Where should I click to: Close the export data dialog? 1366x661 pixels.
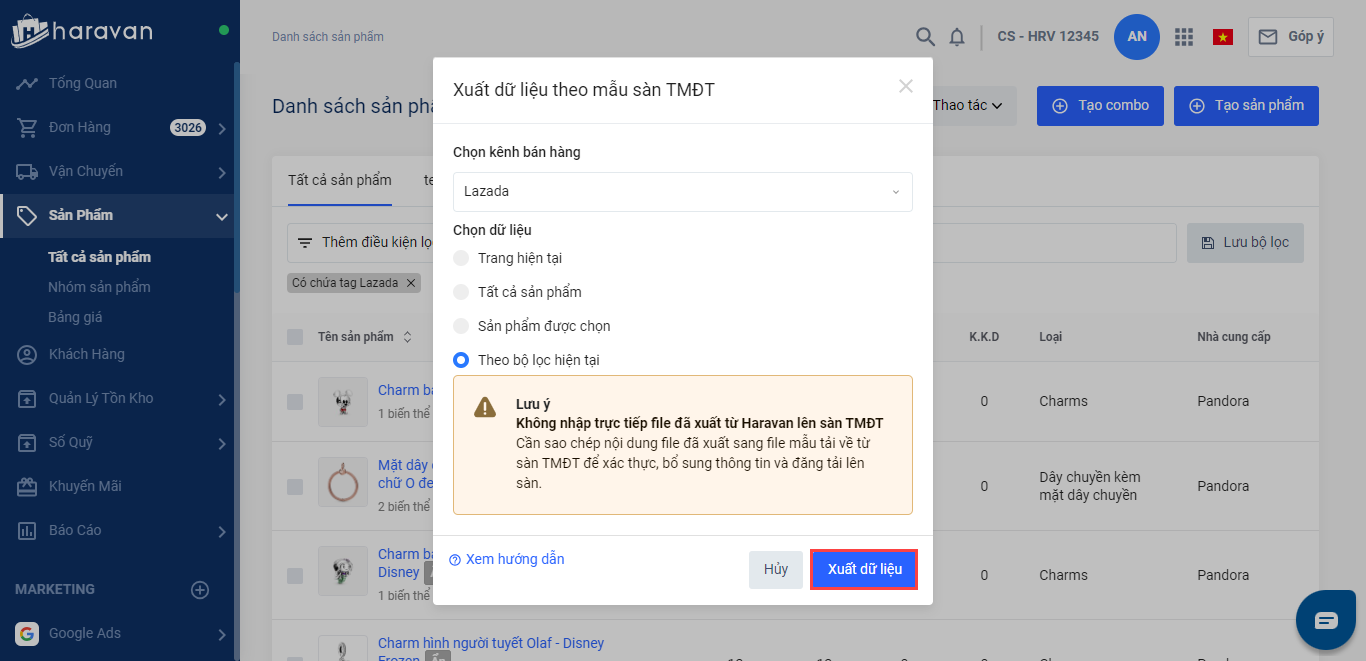[x=906, y=87]
